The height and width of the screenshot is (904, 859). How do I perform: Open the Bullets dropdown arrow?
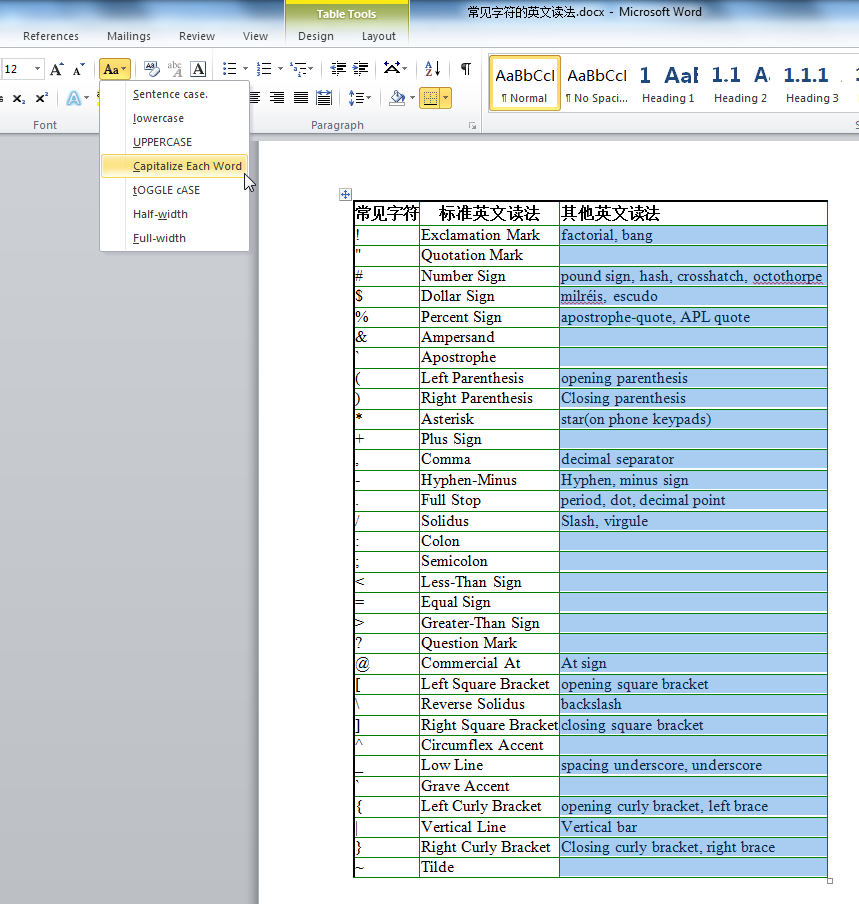coord(245,69)
